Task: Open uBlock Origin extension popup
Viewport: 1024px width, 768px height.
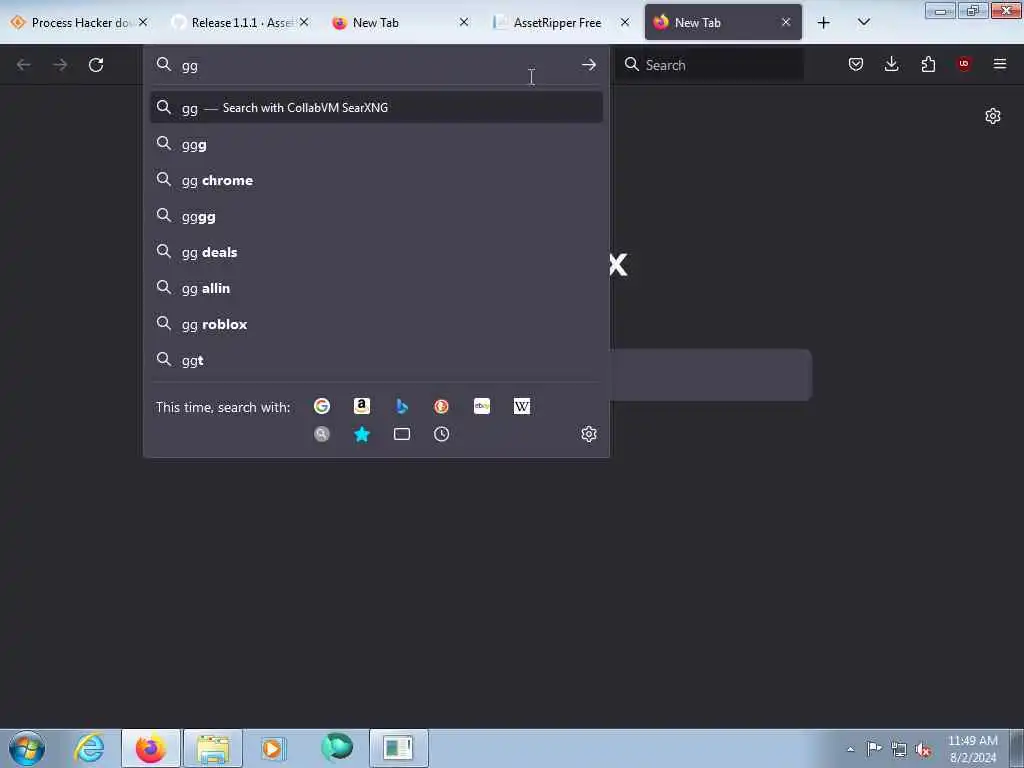Action: [963, 63]
